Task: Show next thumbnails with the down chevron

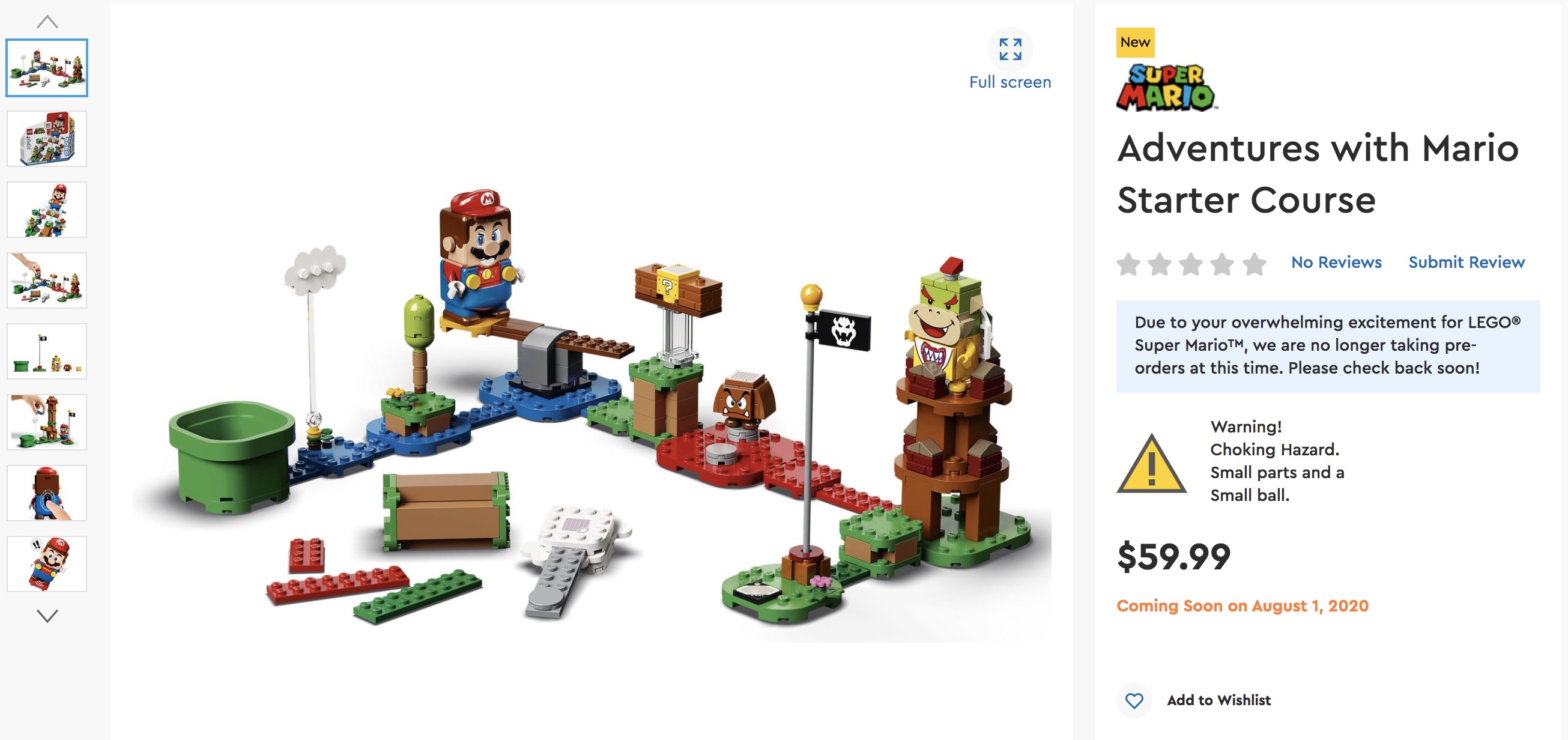Action: click(47, 615)
